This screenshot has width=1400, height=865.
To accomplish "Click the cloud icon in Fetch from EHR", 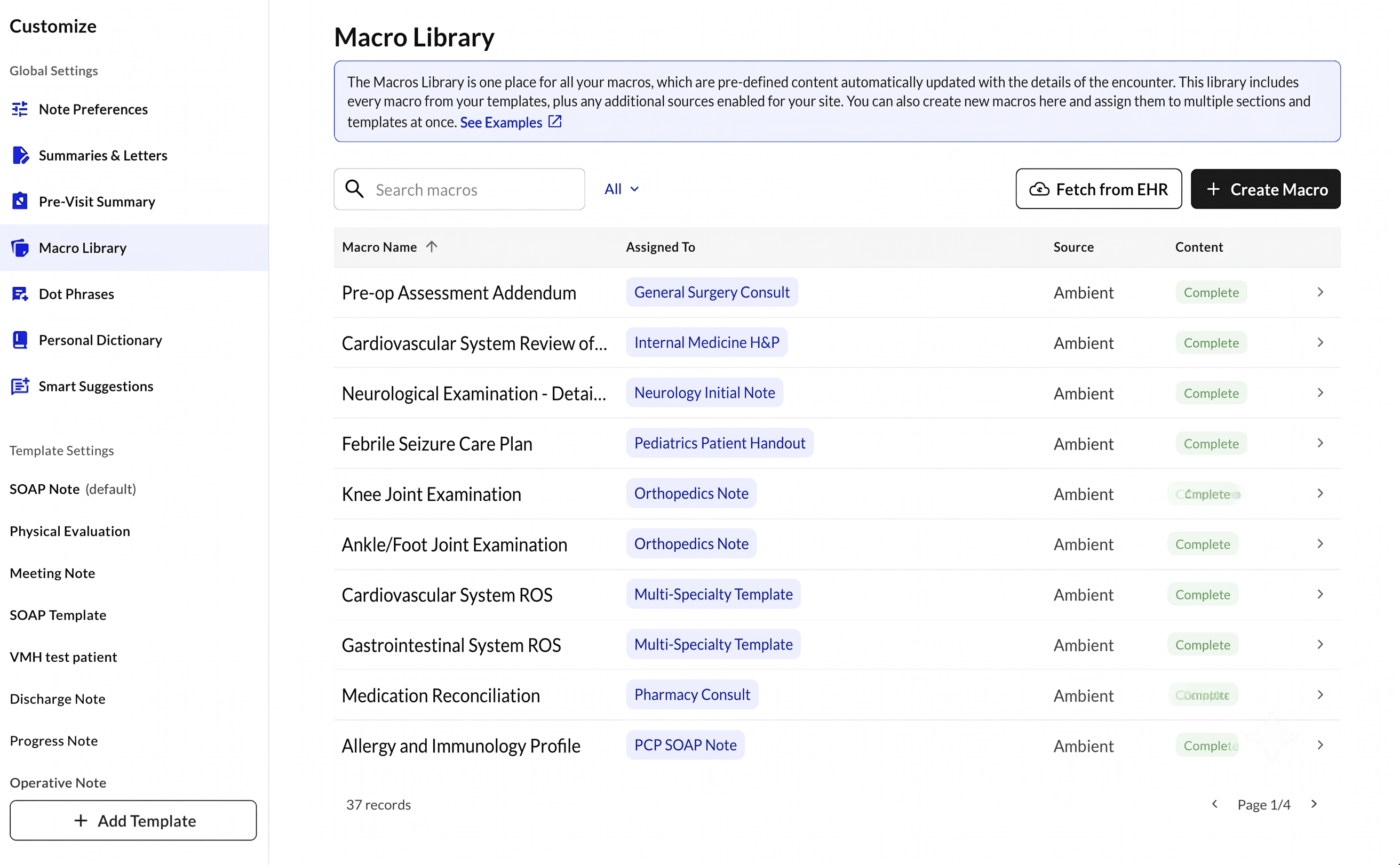I will point(1039,189).
